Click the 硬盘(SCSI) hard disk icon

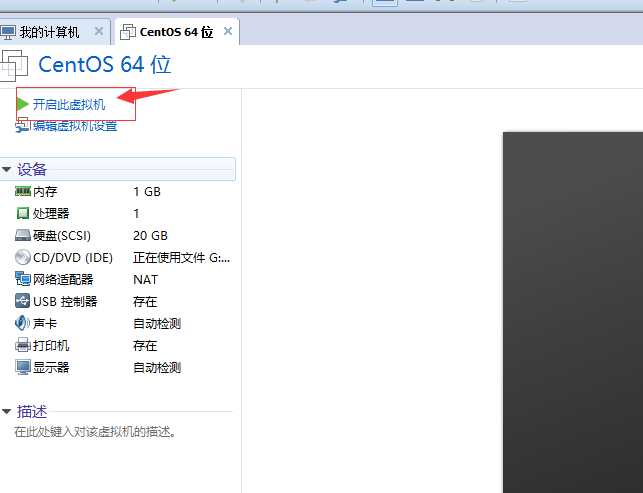coord(23,235)
